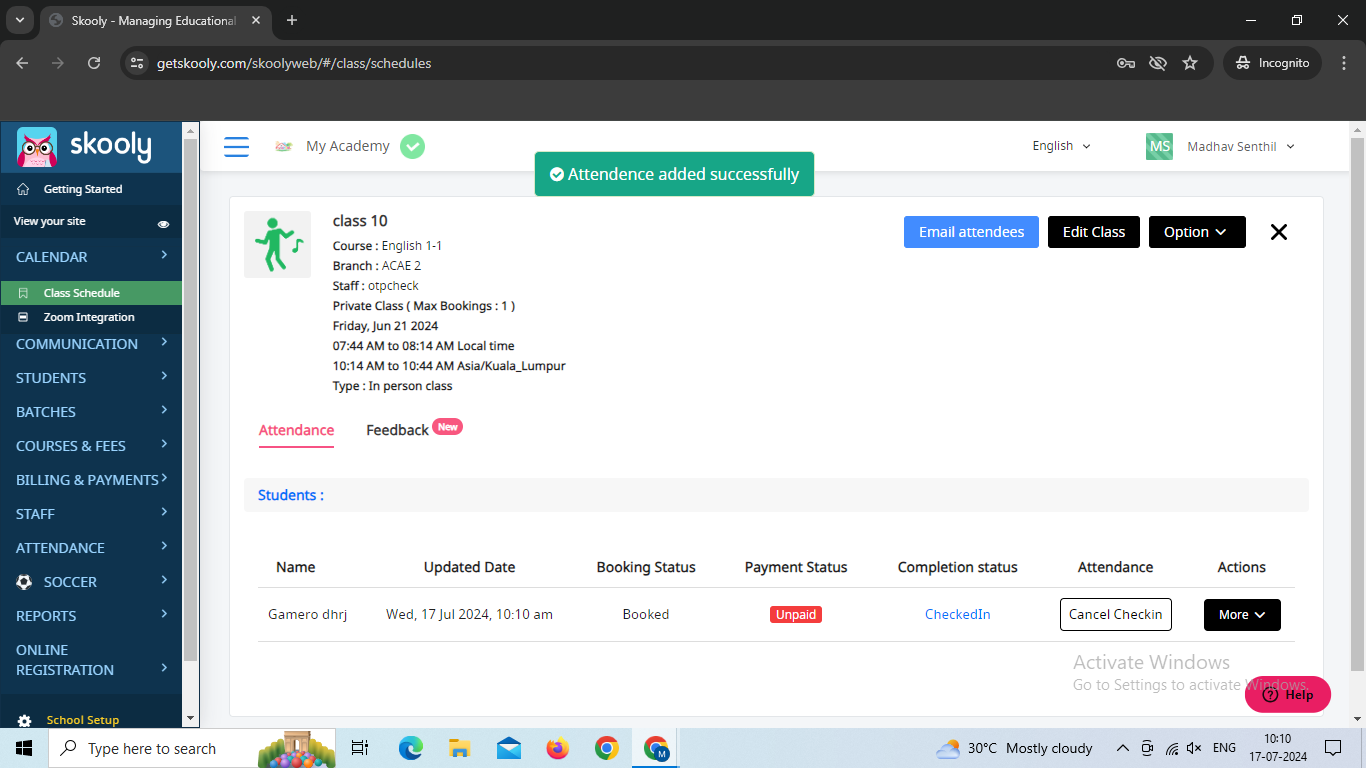Viewport: 1366px width, 768px height.
Task: Click the Class Schedule bookmark icon
Action: click(x=23, y=293)
